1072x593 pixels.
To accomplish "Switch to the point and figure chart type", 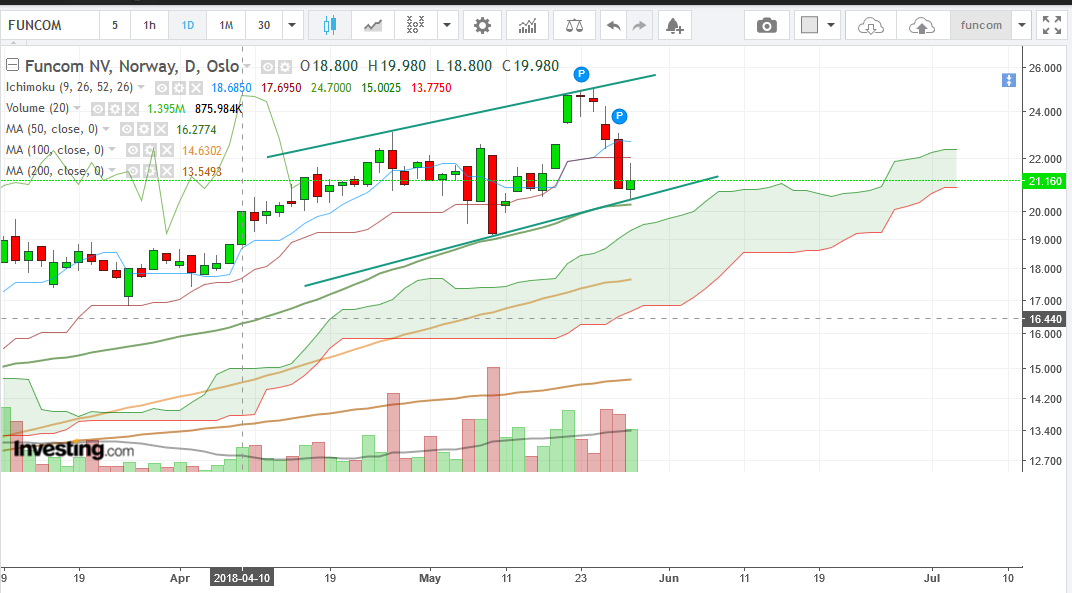I will coord(415,25).
